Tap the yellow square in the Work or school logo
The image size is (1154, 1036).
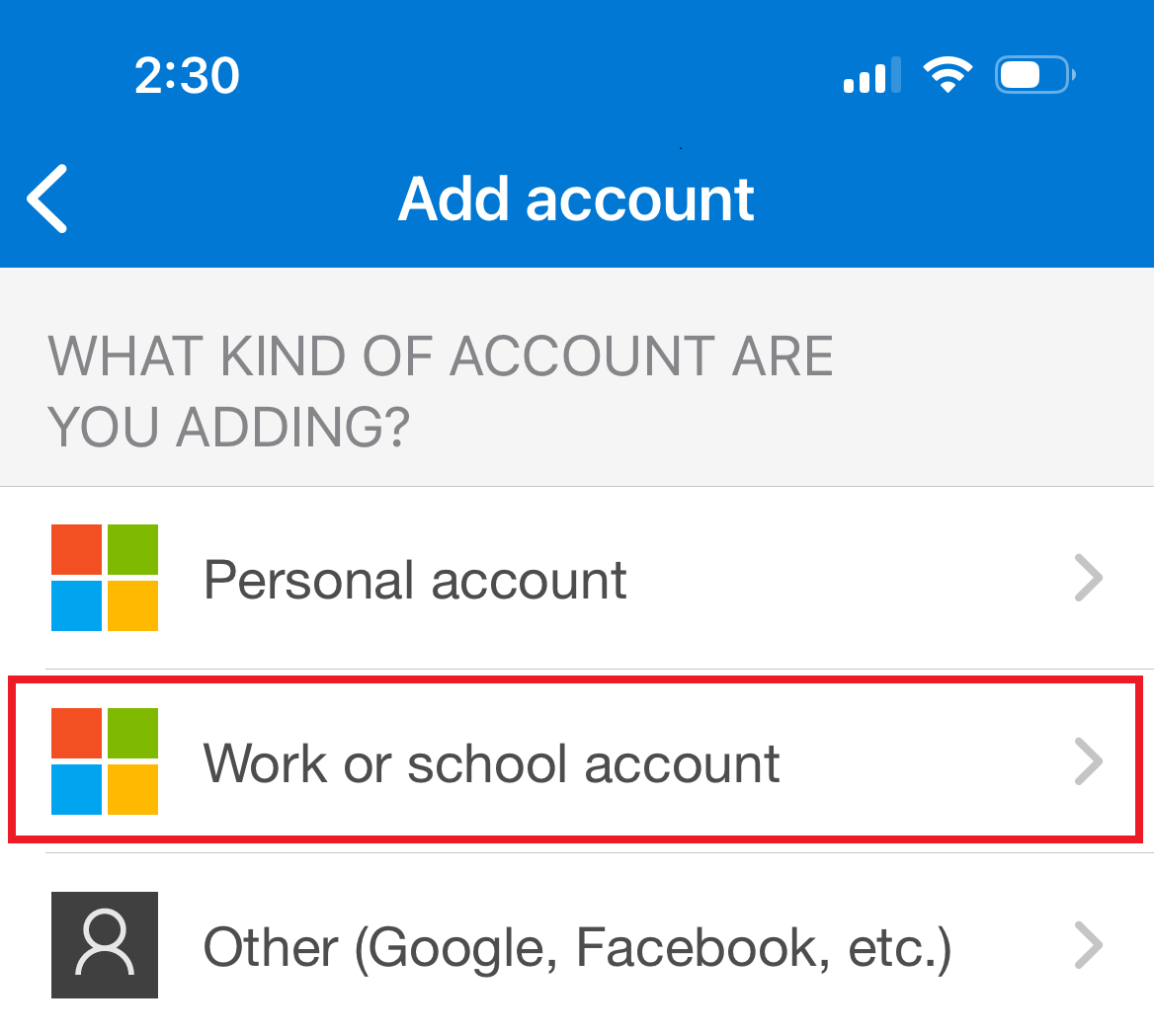[132, 789]
